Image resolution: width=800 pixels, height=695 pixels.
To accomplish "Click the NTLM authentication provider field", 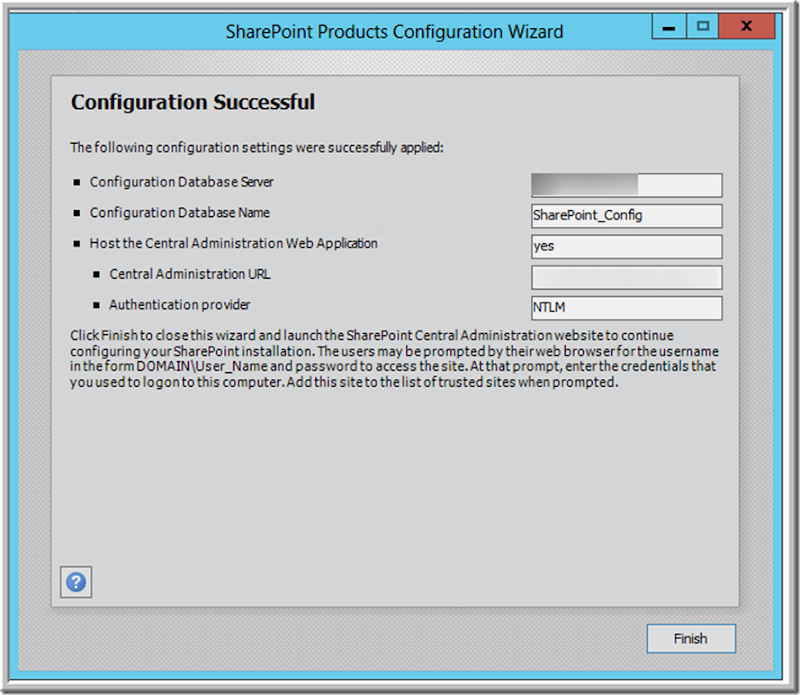I will pos(627,308).
